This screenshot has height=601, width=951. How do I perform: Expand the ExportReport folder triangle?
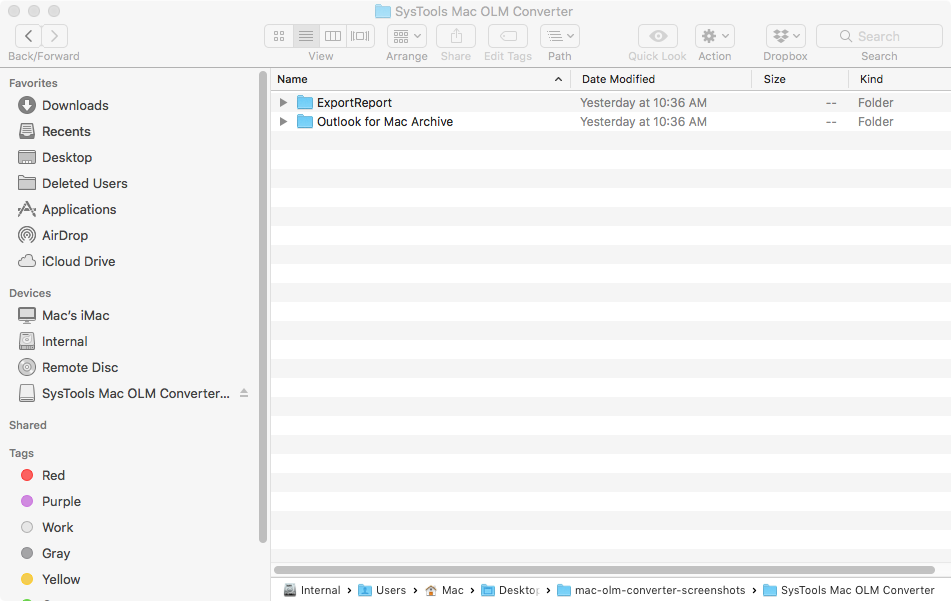[x=283, y=102]
